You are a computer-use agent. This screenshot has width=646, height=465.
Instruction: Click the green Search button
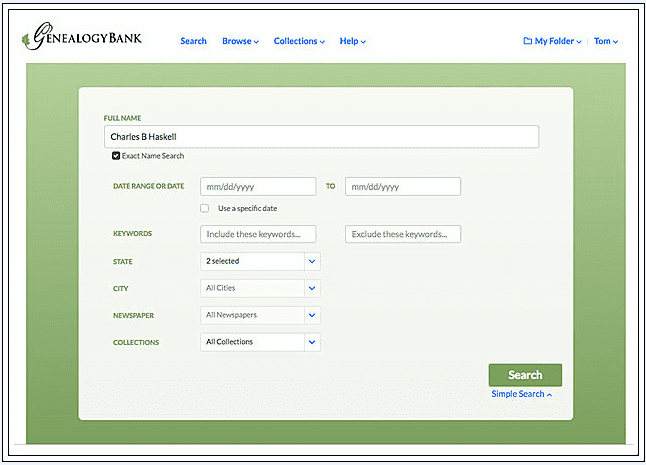pyautogui.click(x=525, y=375)
